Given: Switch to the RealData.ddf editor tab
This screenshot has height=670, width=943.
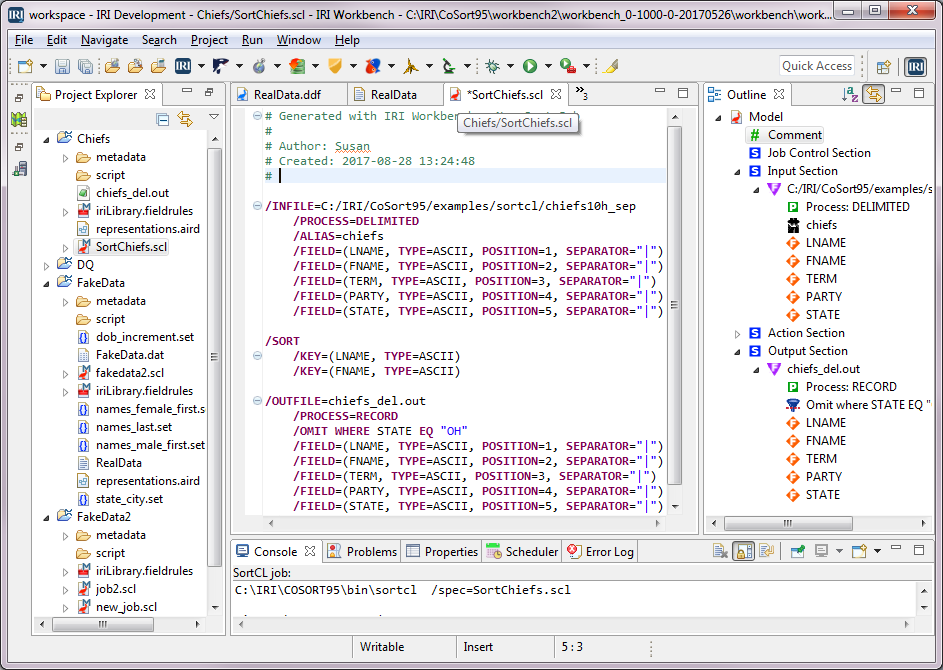Looking at the screenshot, I should pyautogui.click(x=287, y=95).
